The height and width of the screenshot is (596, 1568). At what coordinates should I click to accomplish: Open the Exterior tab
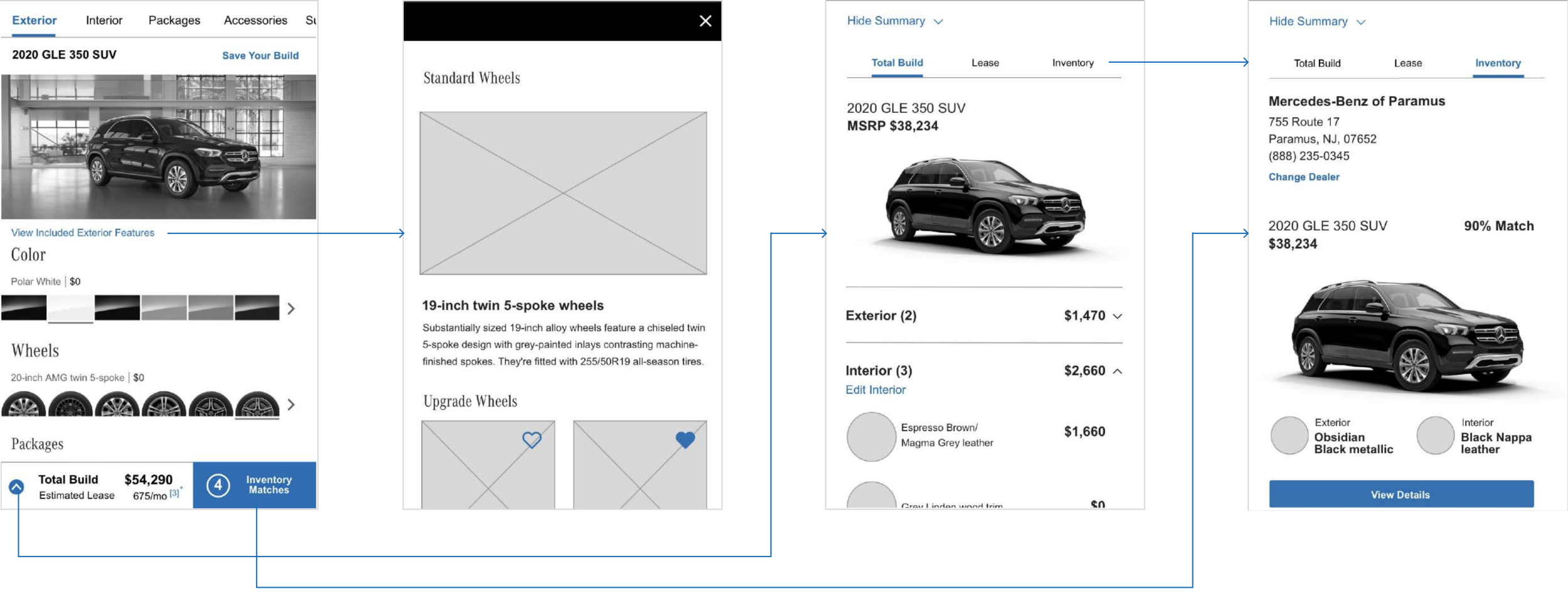tap(34, 20)
